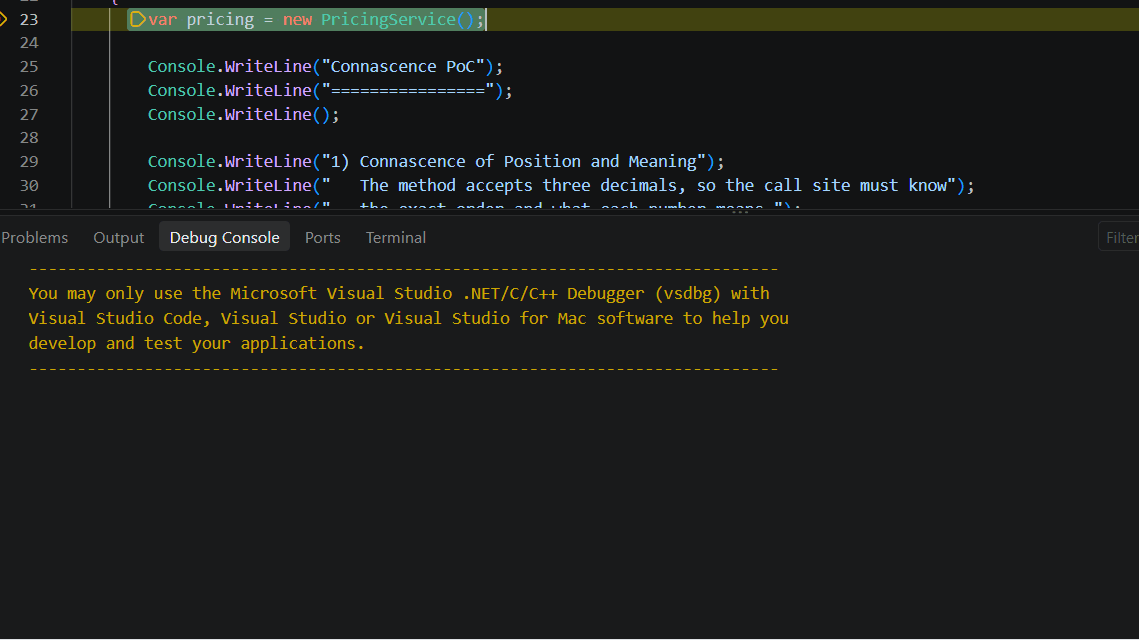Switch to the Problems tab
This screenshot has height=640, width=1139.
(x=34, y=238)
